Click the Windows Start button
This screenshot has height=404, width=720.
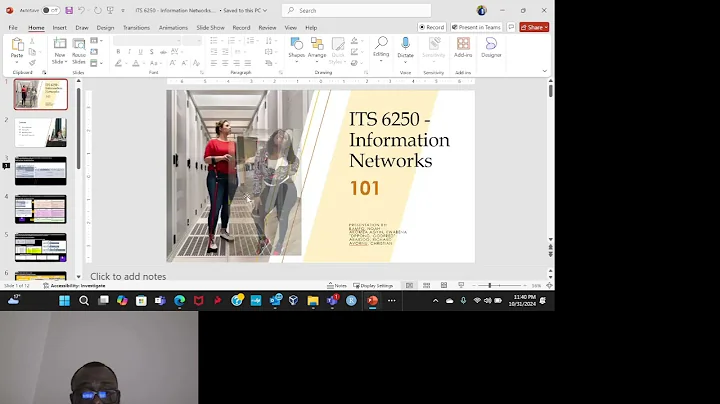[x=65, y=301]
